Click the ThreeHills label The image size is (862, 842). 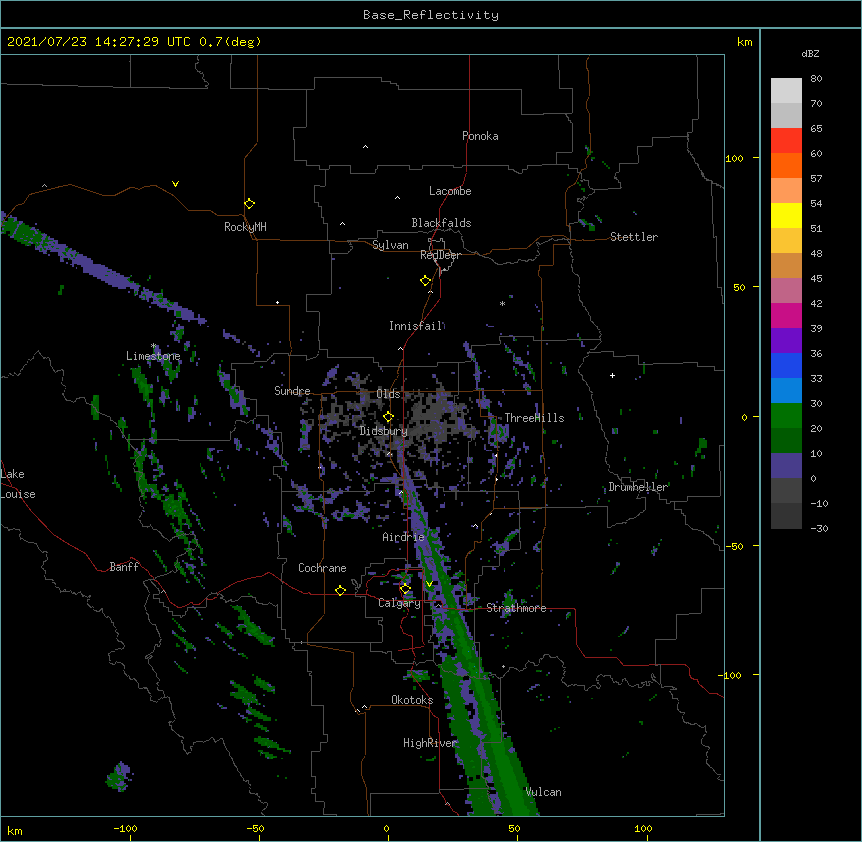[x=534, y=418]
